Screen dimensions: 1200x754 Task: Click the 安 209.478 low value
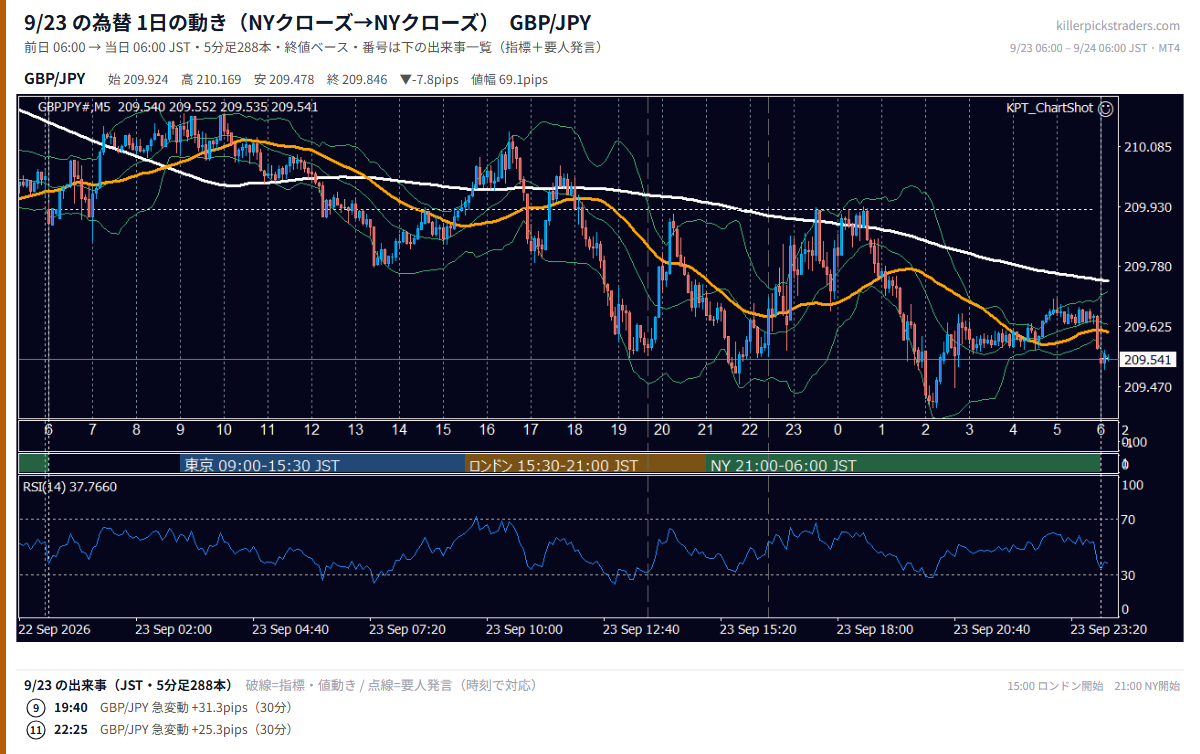(x=284, y=79)
